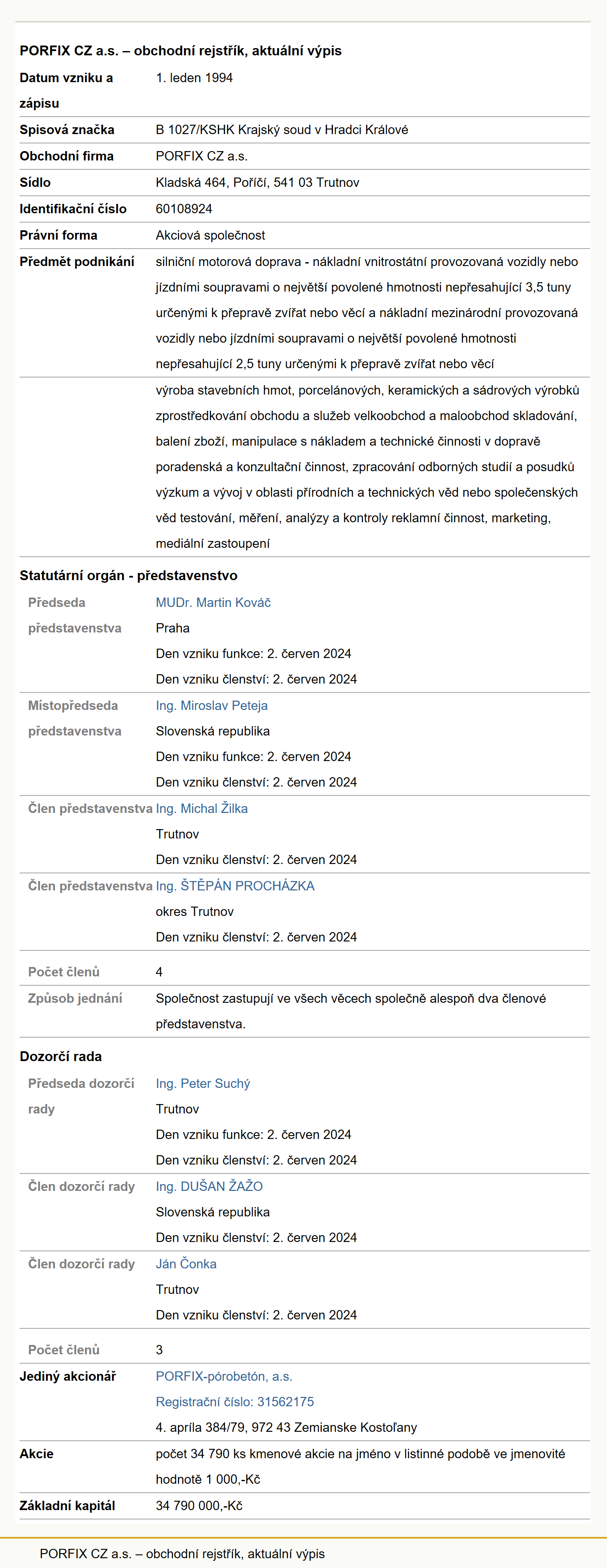607x1568 pixels.
Task: Click the Statutární orgán - představenstvo heading
Action: pos(129,576)
